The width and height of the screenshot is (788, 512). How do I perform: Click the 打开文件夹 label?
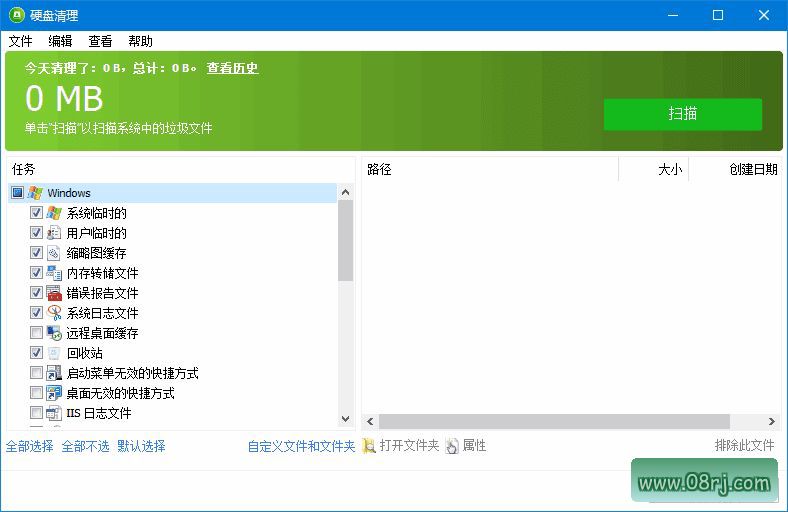[409, 445]
